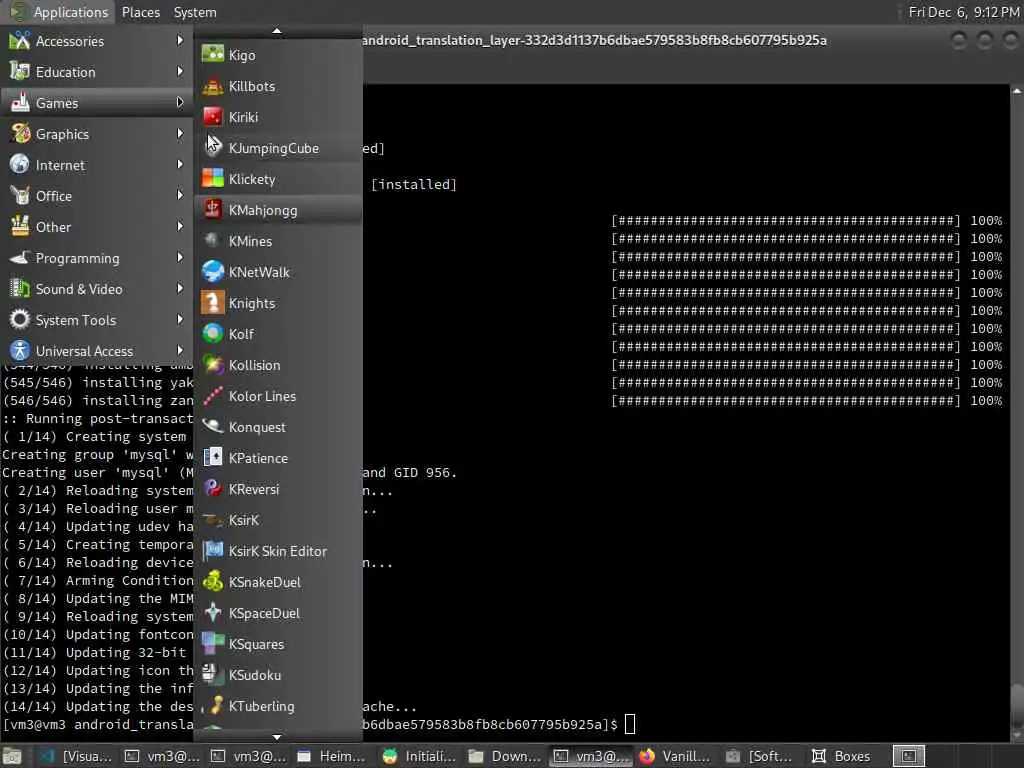The image size is (1024, 768).
Task: Open KTuberling game
Action: tap(278, 706)
